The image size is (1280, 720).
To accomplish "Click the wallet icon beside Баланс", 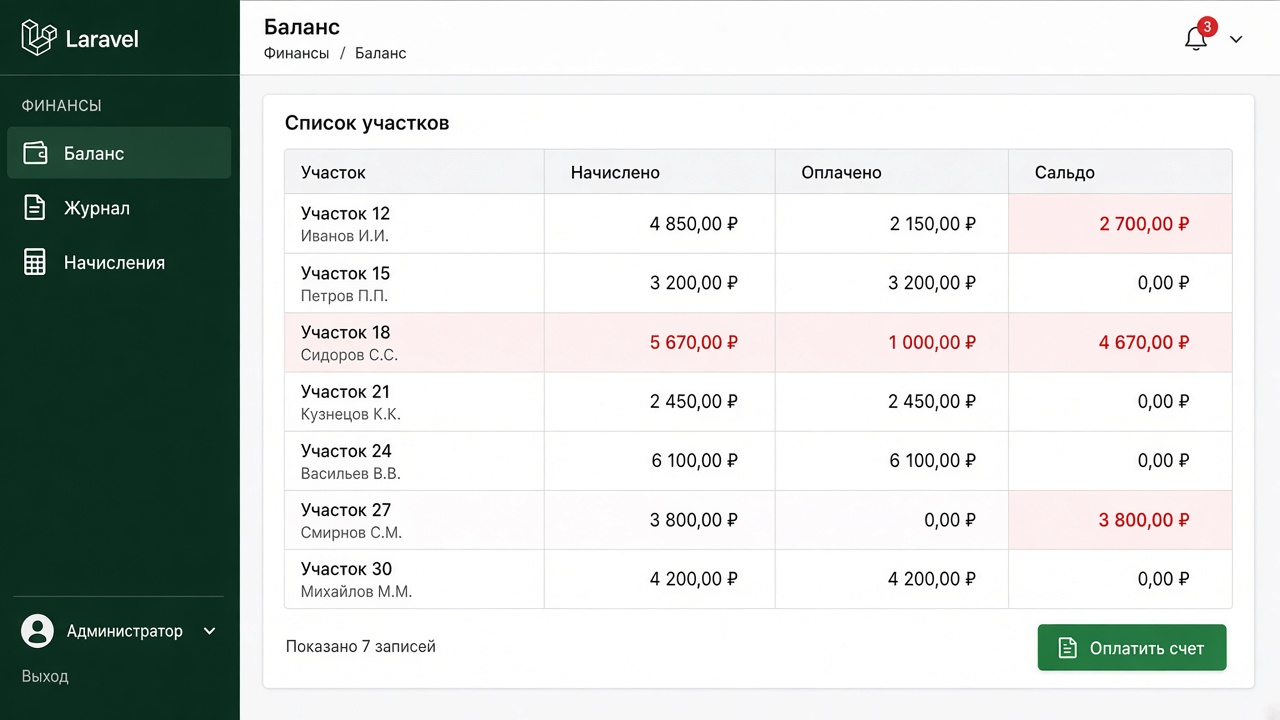I will [x=35, y=153].
